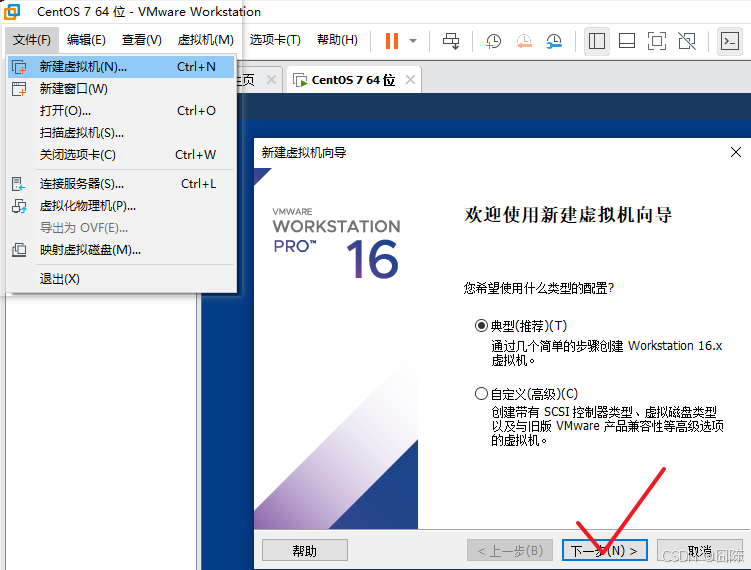
Task: Click the New Virtual Machine menu icon
Action: coord(19,67)
